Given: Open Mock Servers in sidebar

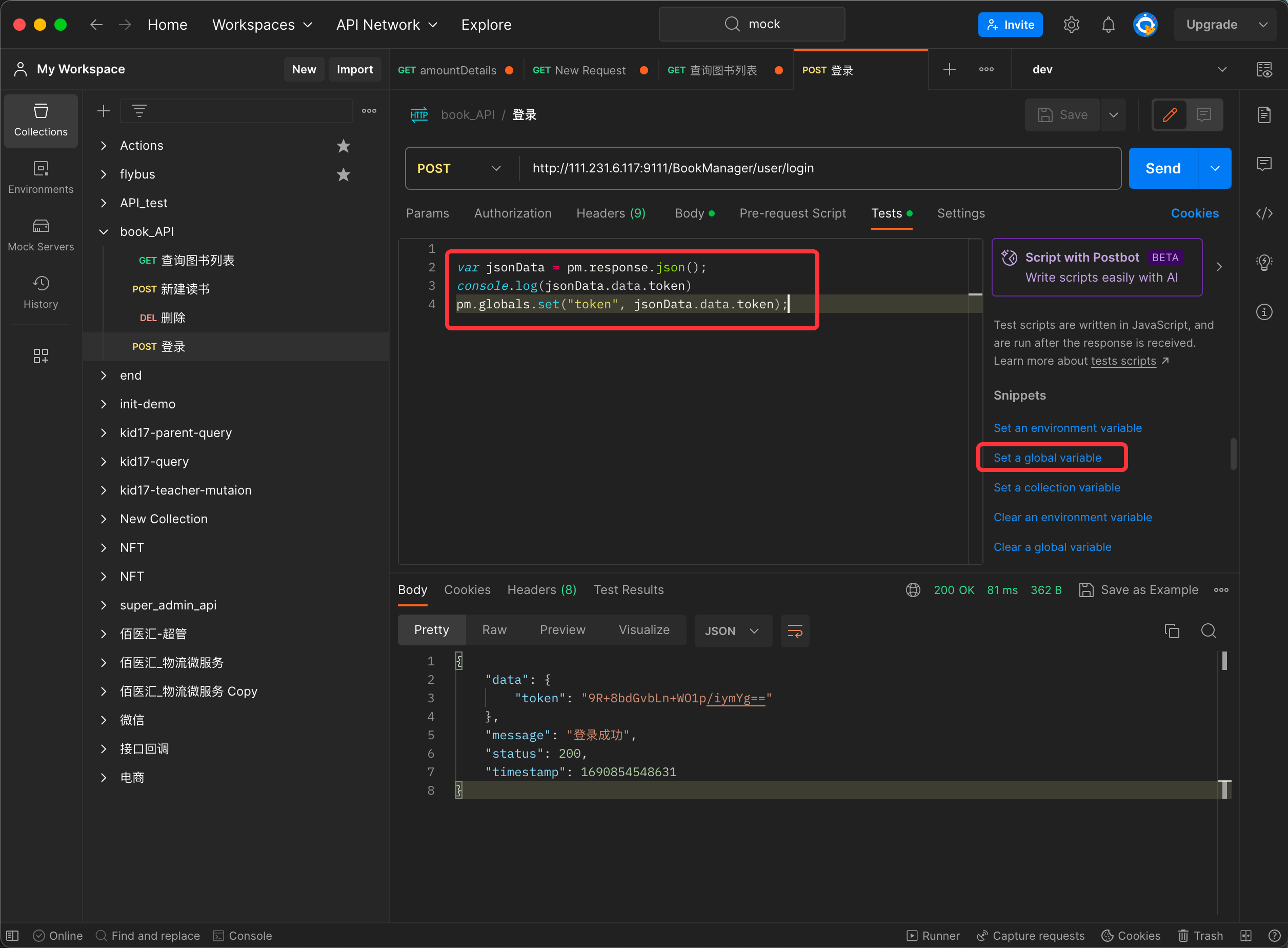Looking at the screenshot, I should [41, 235].
